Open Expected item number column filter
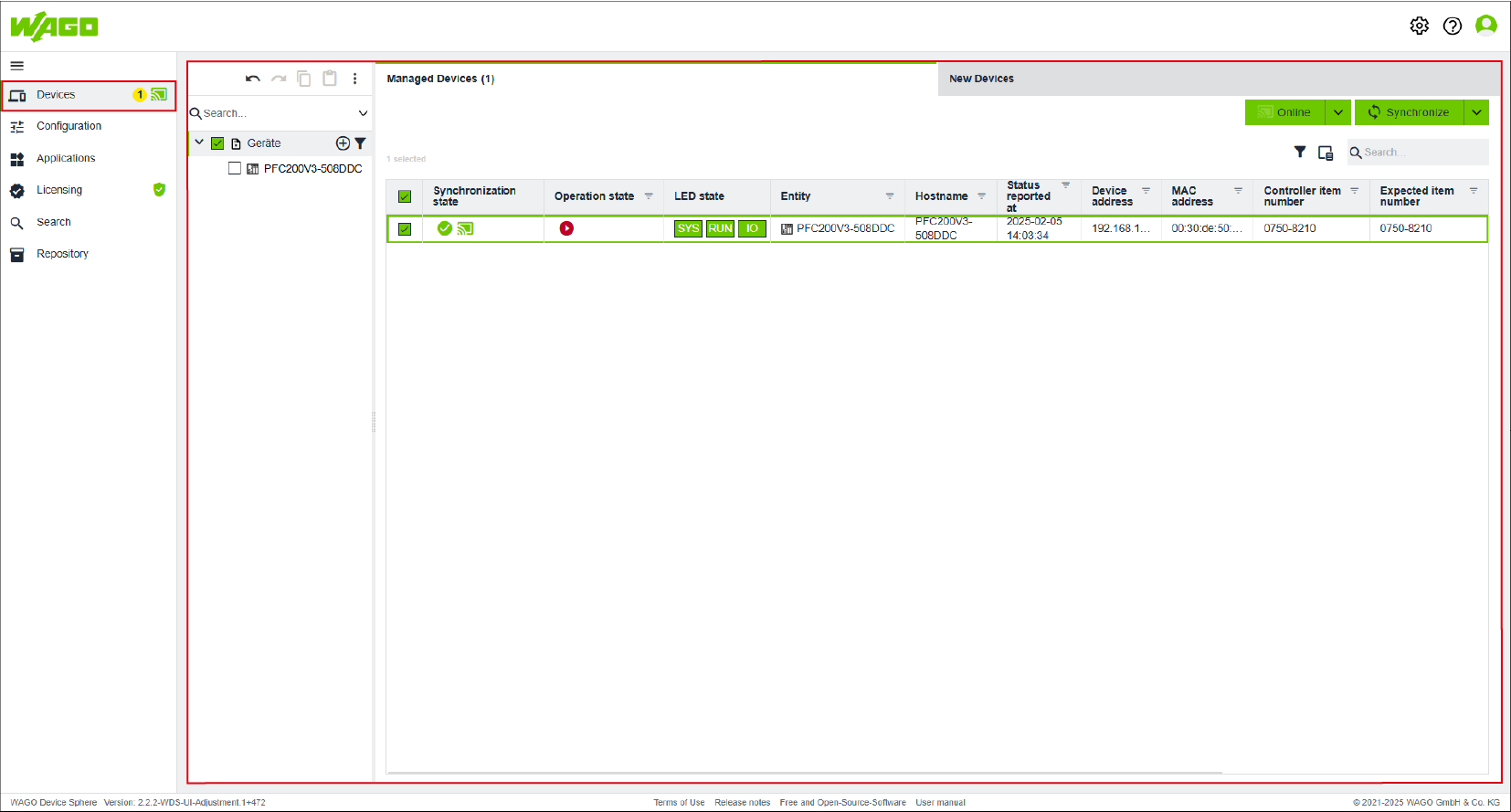The image size is (1511, 812). pyautogui.click(x=1474, y=190)
